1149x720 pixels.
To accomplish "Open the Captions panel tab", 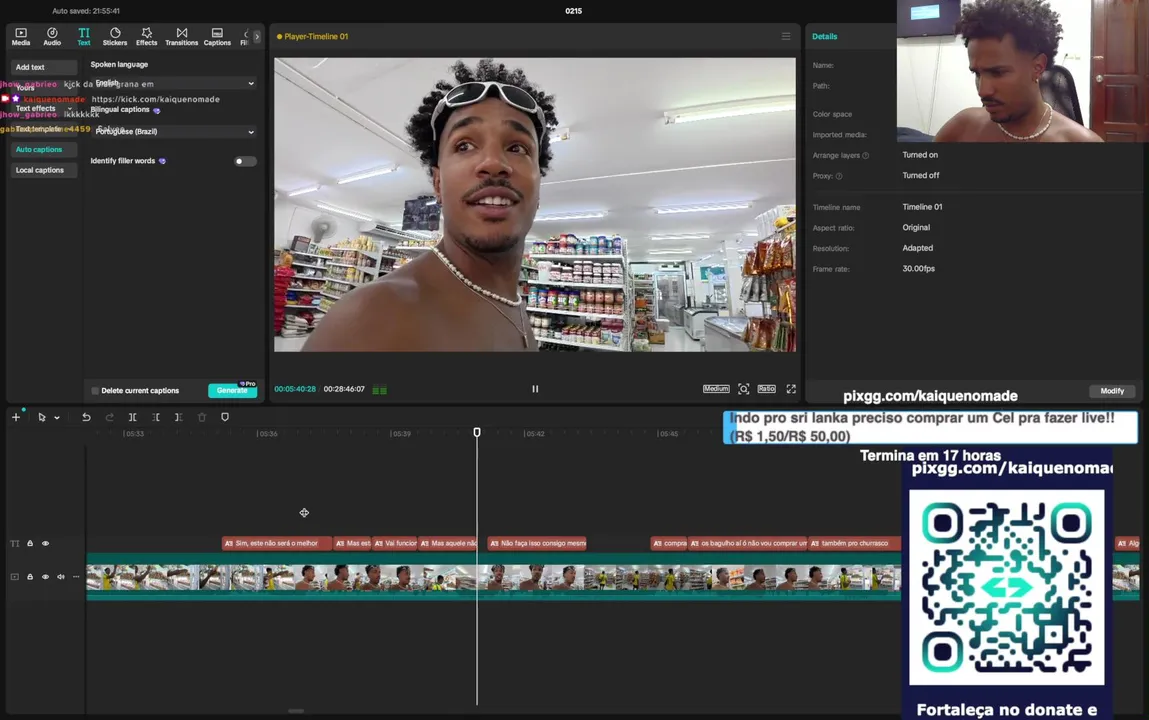I will pyautogui.click(x=217, y=37).
